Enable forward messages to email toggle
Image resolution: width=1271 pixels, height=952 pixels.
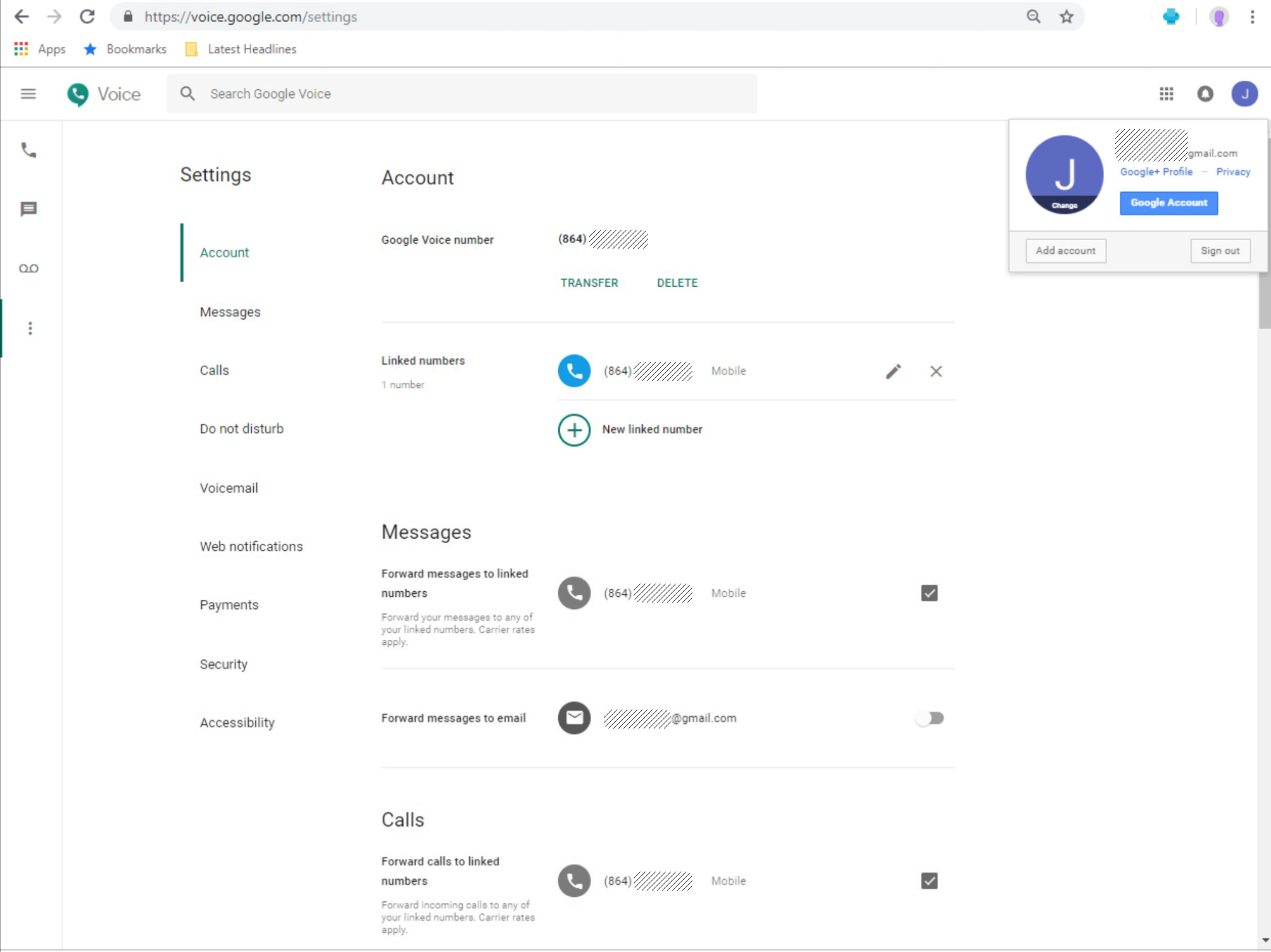pyautogui.click(x=929, y=718)
